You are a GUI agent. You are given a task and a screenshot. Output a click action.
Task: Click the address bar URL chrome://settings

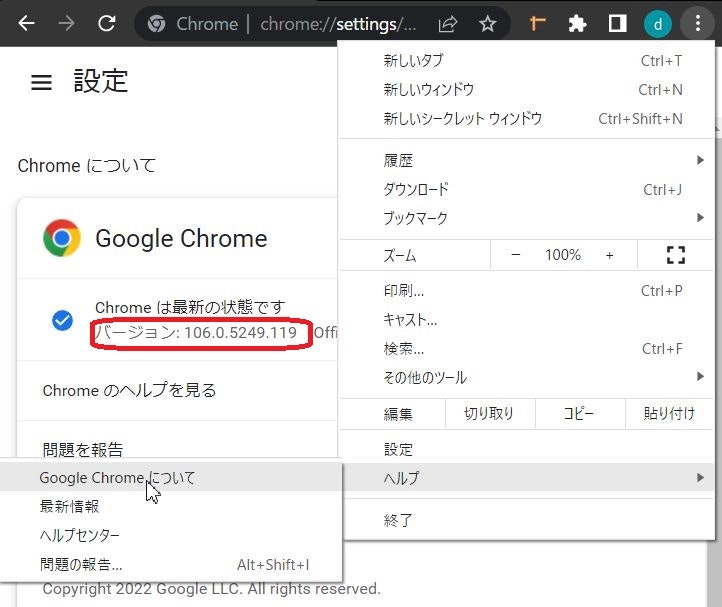[x=338, y=24]
